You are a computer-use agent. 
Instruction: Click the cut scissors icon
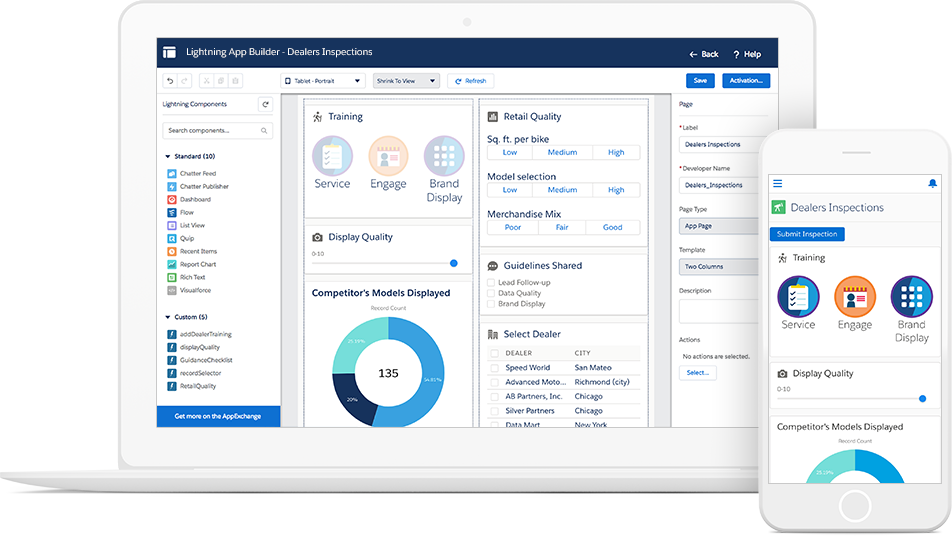[206, 81]
